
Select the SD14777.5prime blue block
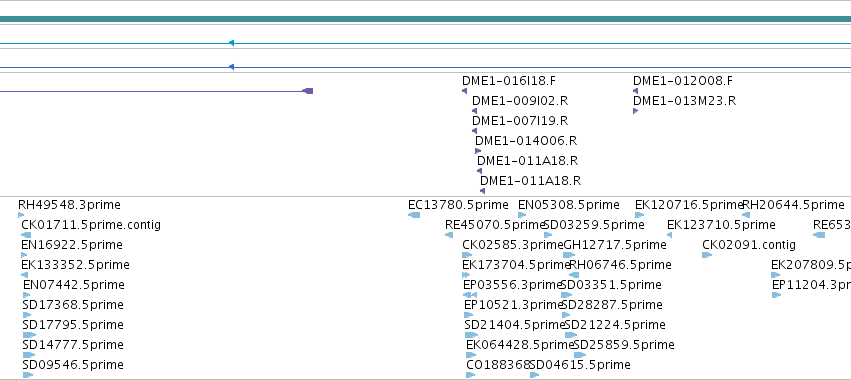(29, 355)
